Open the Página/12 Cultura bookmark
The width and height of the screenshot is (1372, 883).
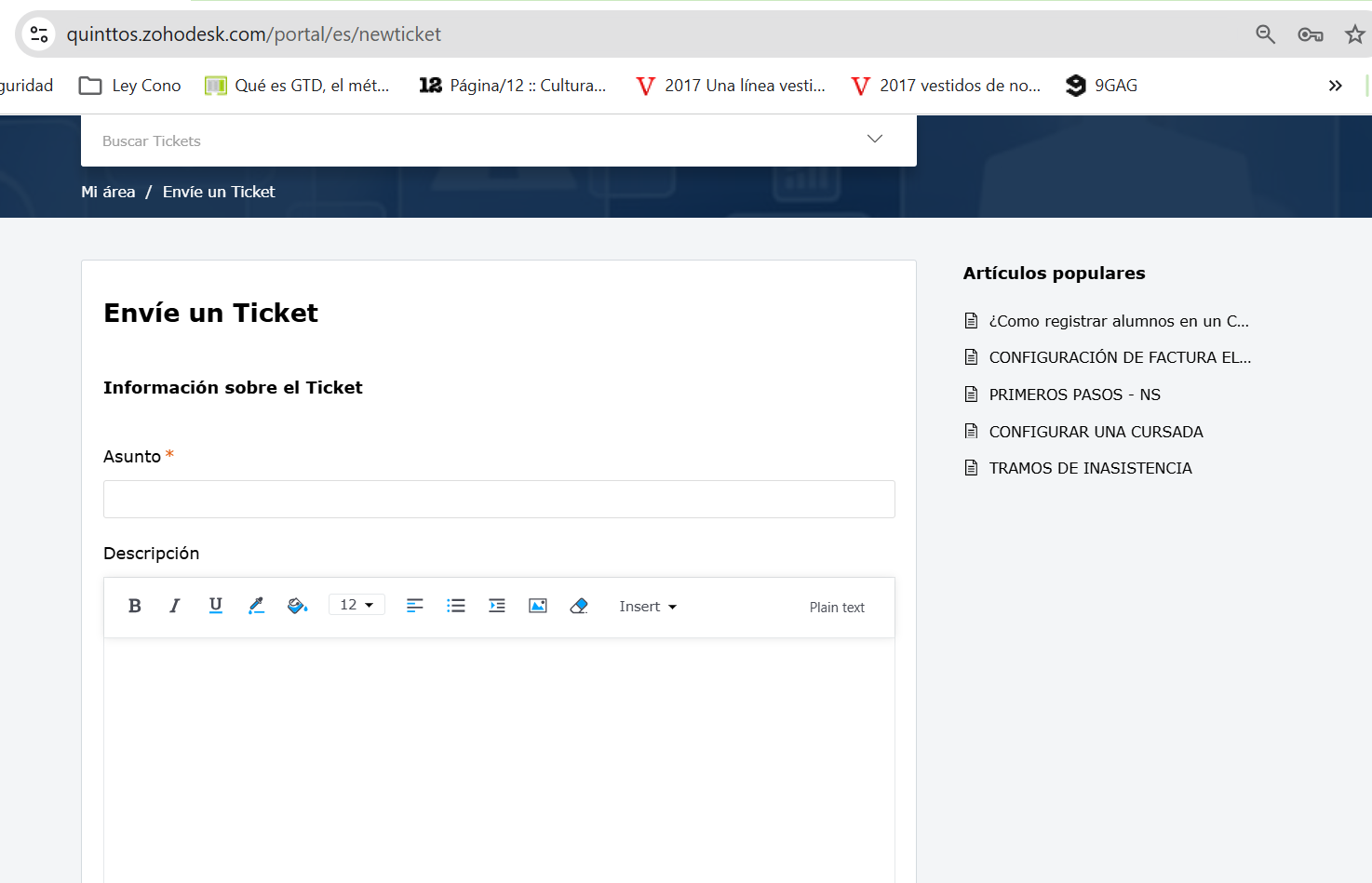[x=513, y=86]
